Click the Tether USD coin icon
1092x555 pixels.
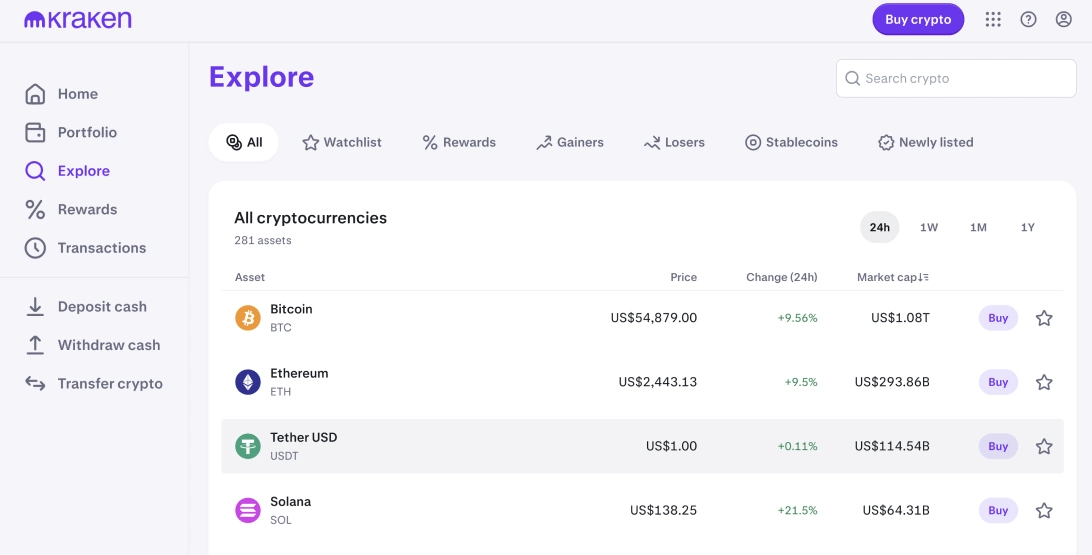[x=248, y=446]
